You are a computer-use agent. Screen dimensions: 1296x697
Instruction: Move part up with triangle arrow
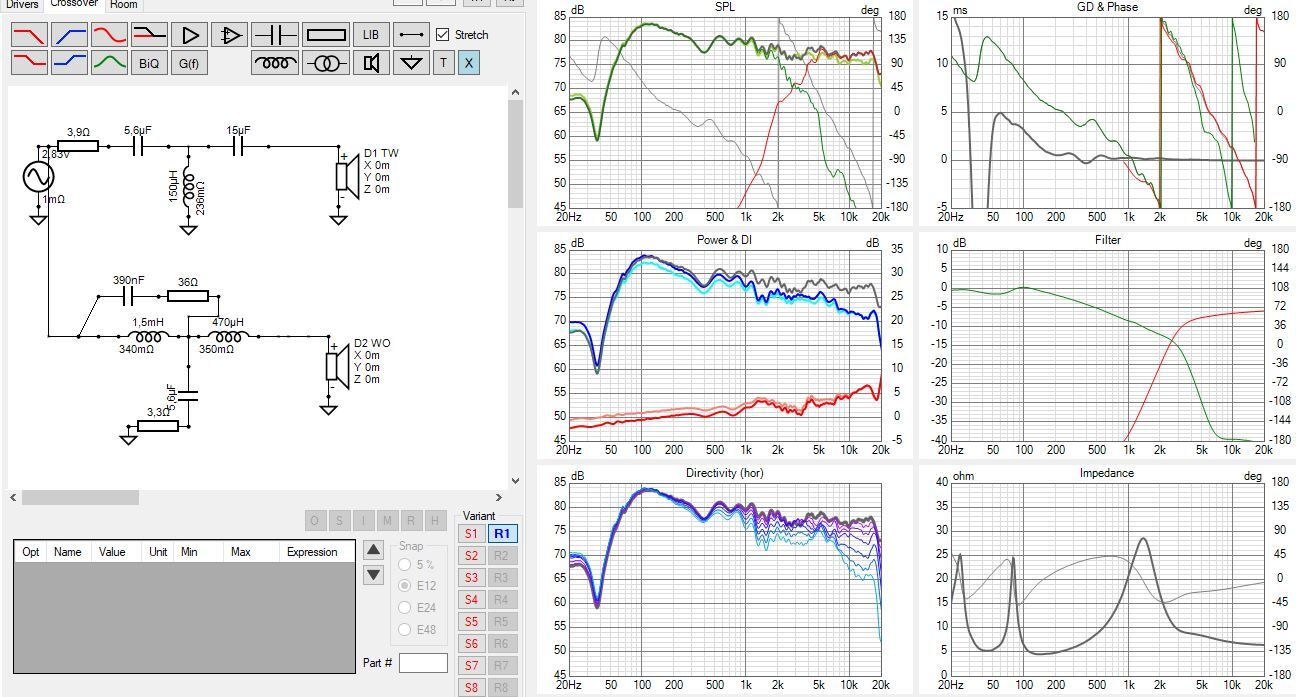[373, 549]
